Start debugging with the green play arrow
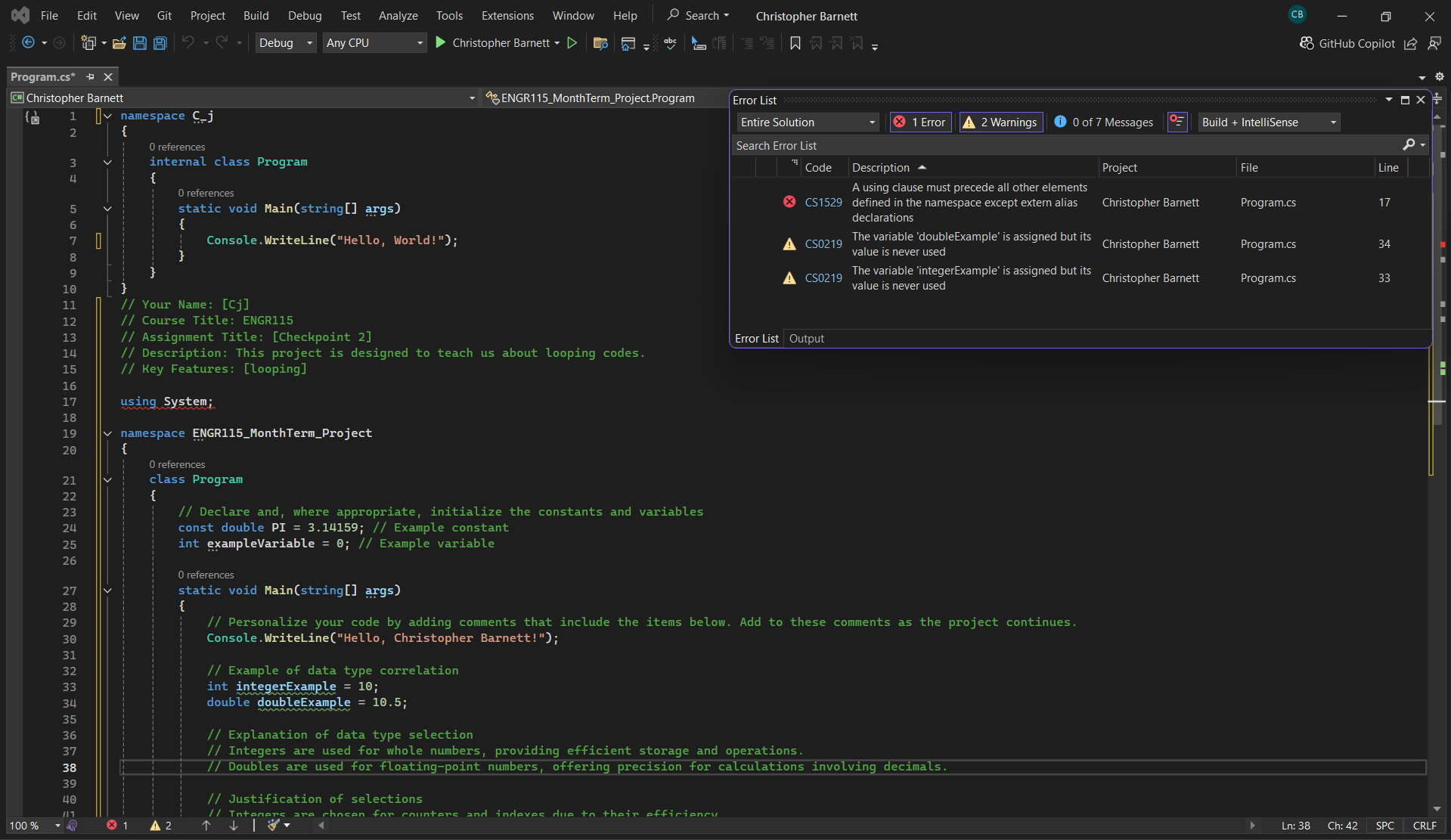Screen dimensions: 1451x840 441,42
